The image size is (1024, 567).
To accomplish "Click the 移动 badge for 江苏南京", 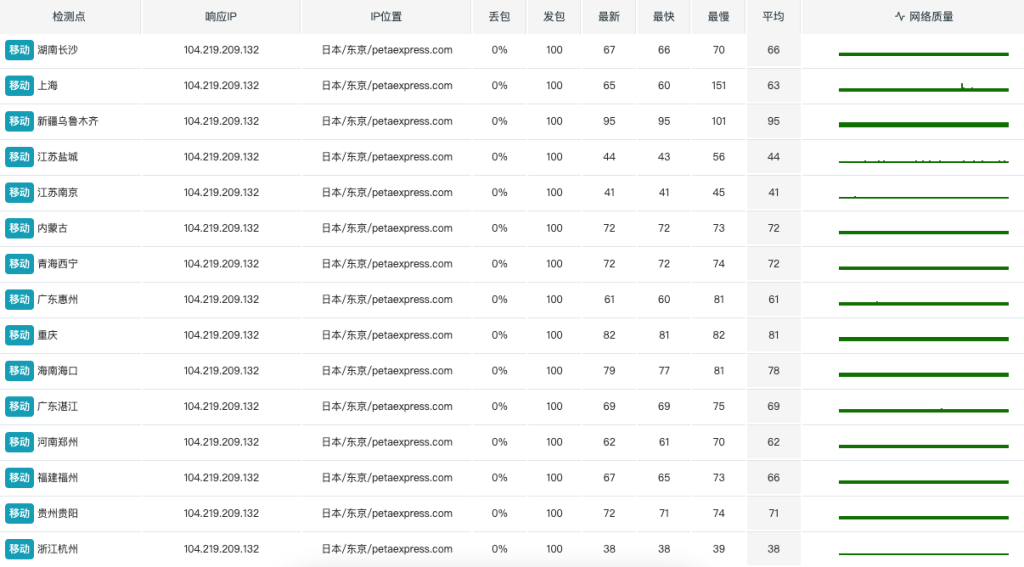I will coord(19,192).
